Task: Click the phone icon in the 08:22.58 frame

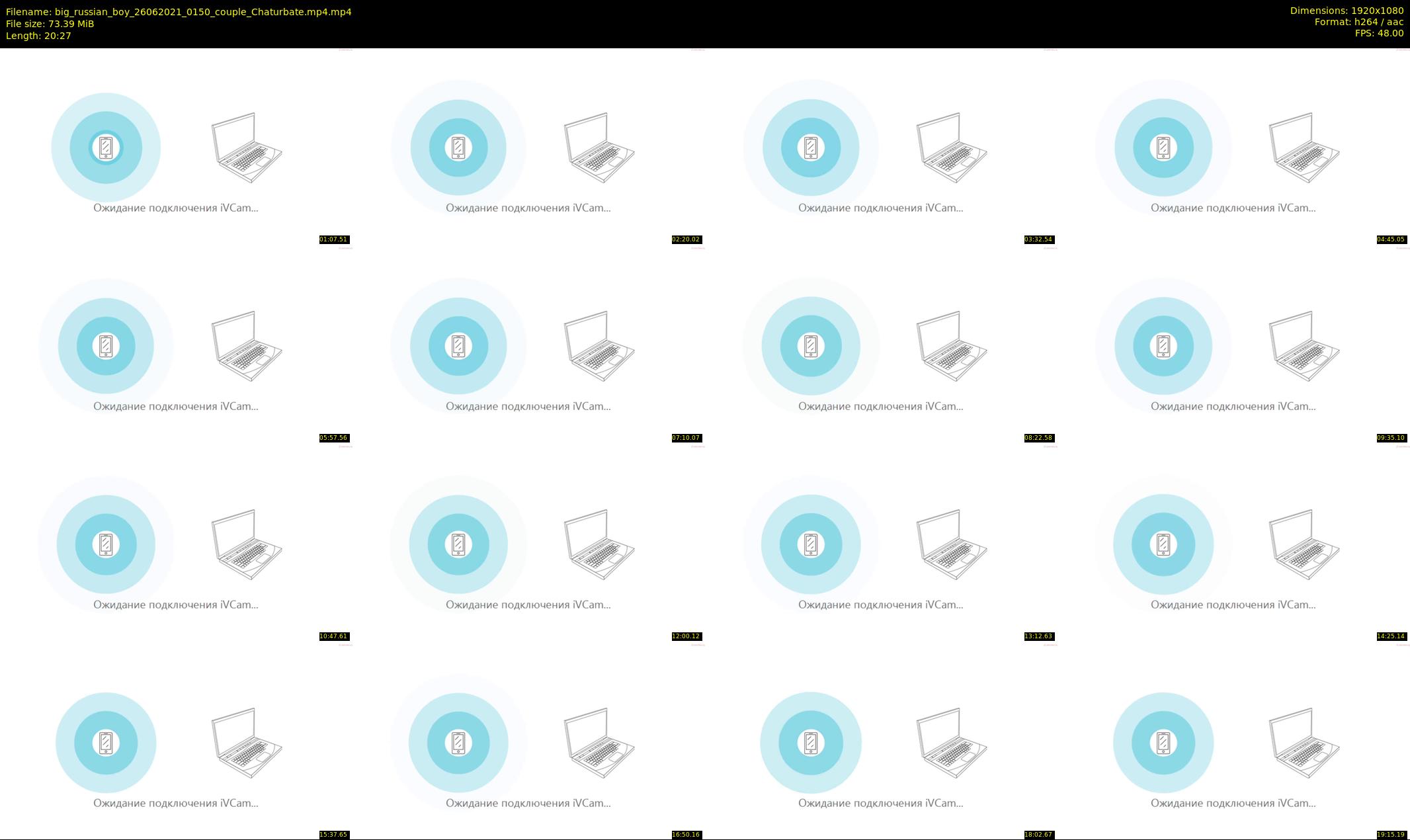Action: (811, 345)
